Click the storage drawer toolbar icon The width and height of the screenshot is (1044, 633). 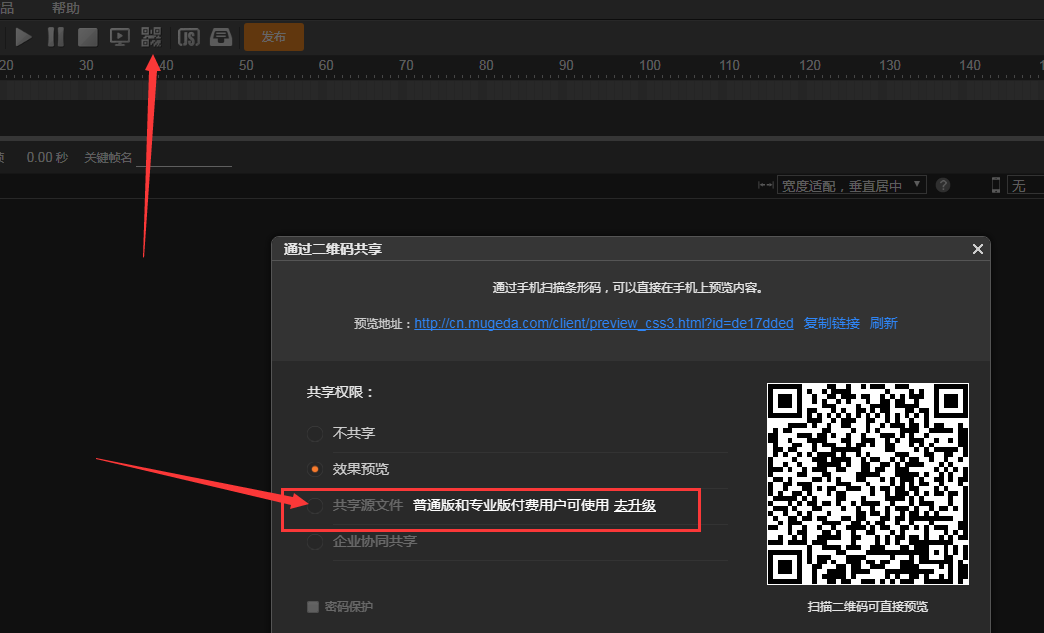pos(221,37)
